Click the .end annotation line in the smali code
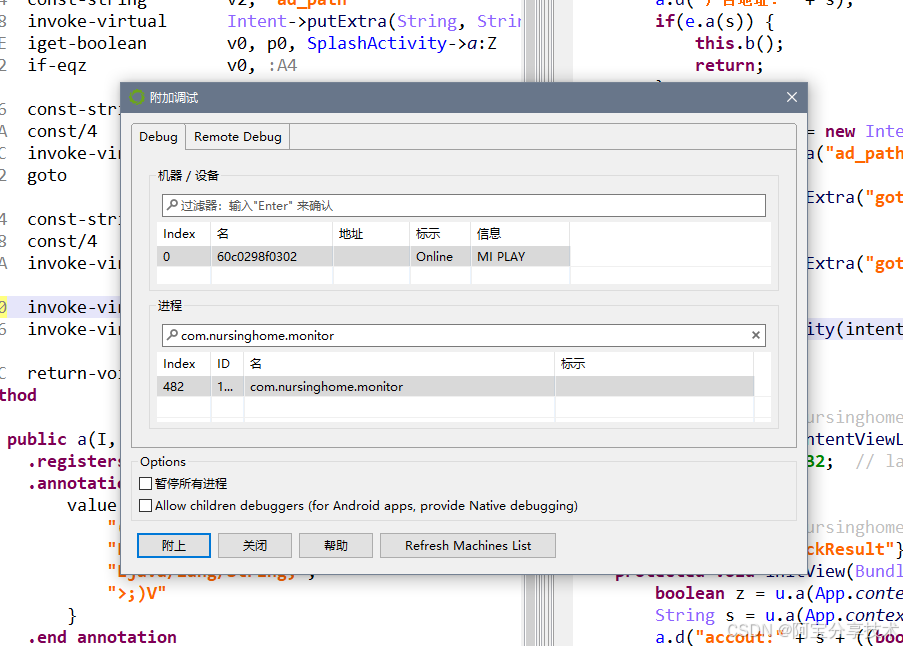The height and width of the screenshot is (646, 903). point(103,637)
